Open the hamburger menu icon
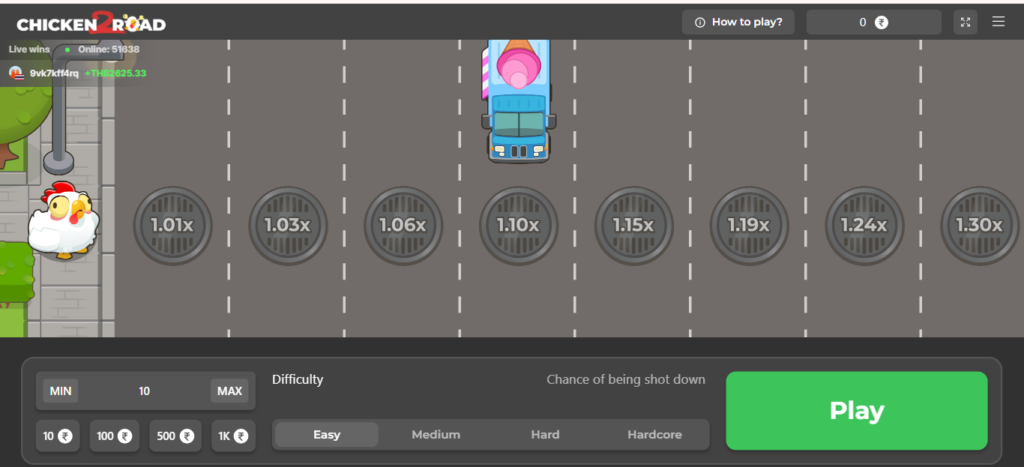 coord(998,22)
